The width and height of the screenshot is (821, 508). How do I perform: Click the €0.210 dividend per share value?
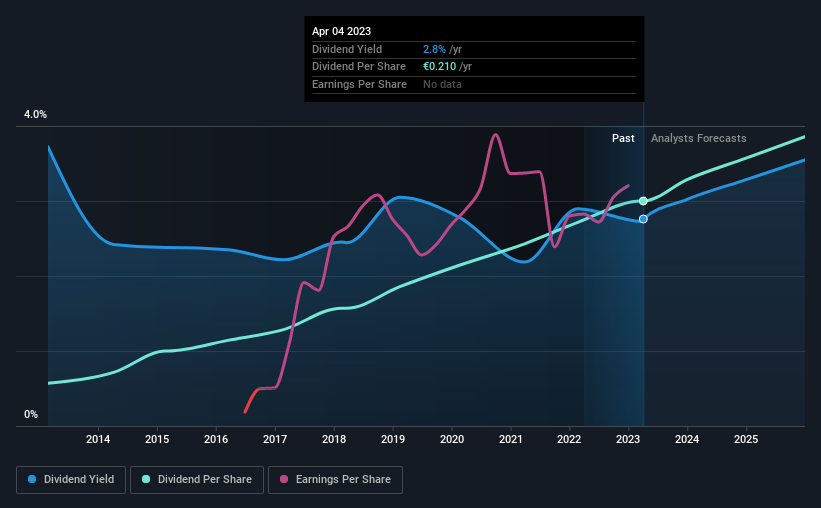click(440, 67)
